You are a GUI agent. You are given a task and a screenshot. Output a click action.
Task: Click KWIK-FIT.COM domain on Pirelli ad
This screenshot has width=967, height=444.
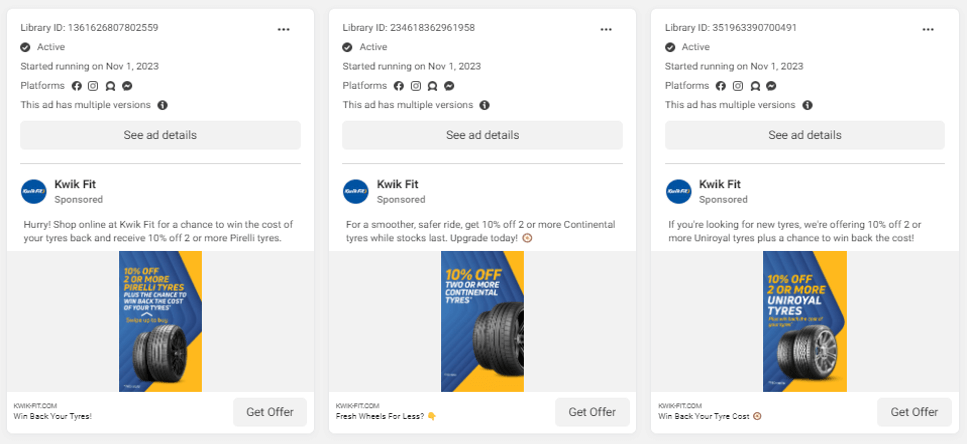click(x=35, y=406)
